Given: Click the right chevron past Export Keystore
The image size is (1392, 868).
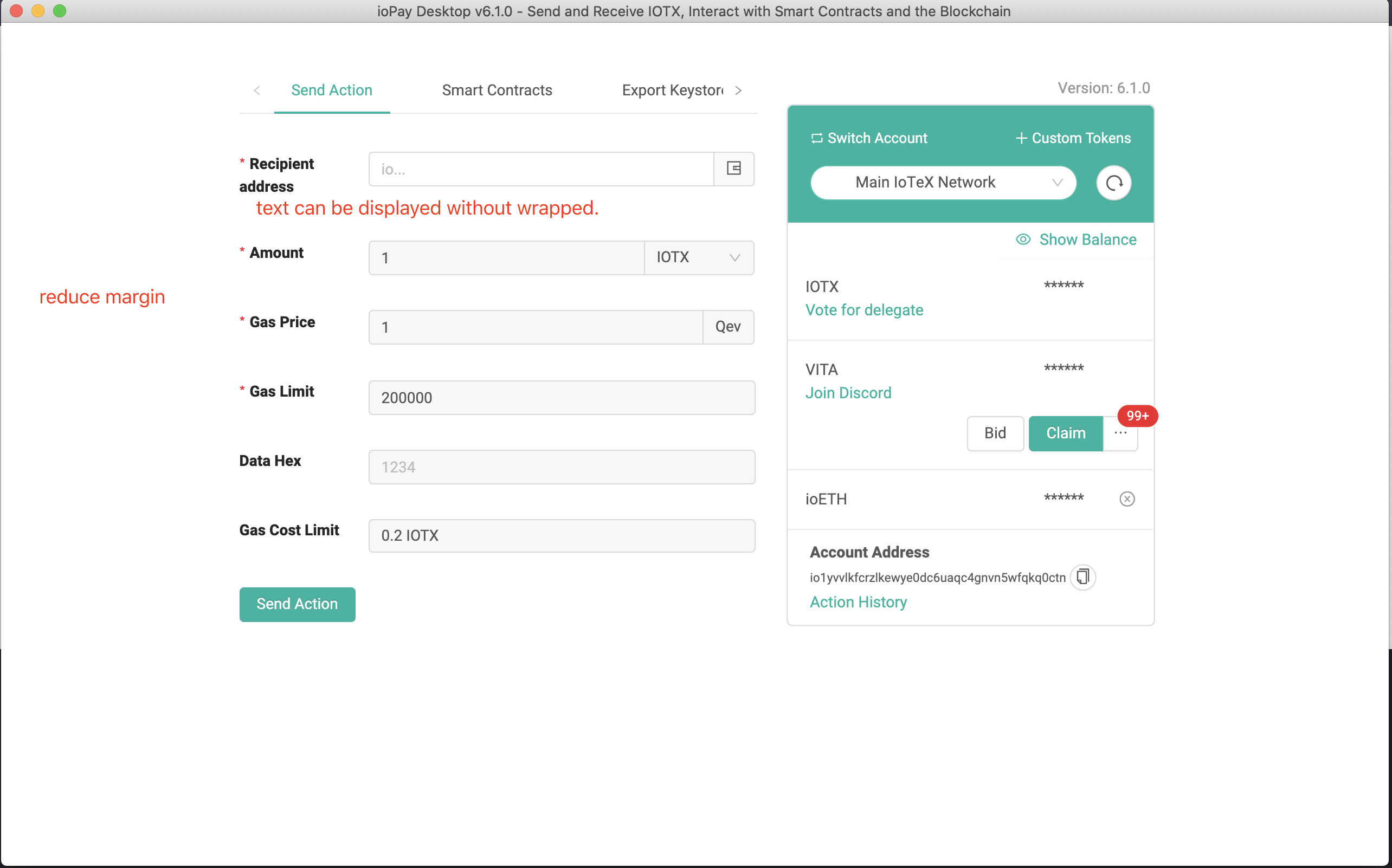Looking at the screenshot, I should coord(738,90).
